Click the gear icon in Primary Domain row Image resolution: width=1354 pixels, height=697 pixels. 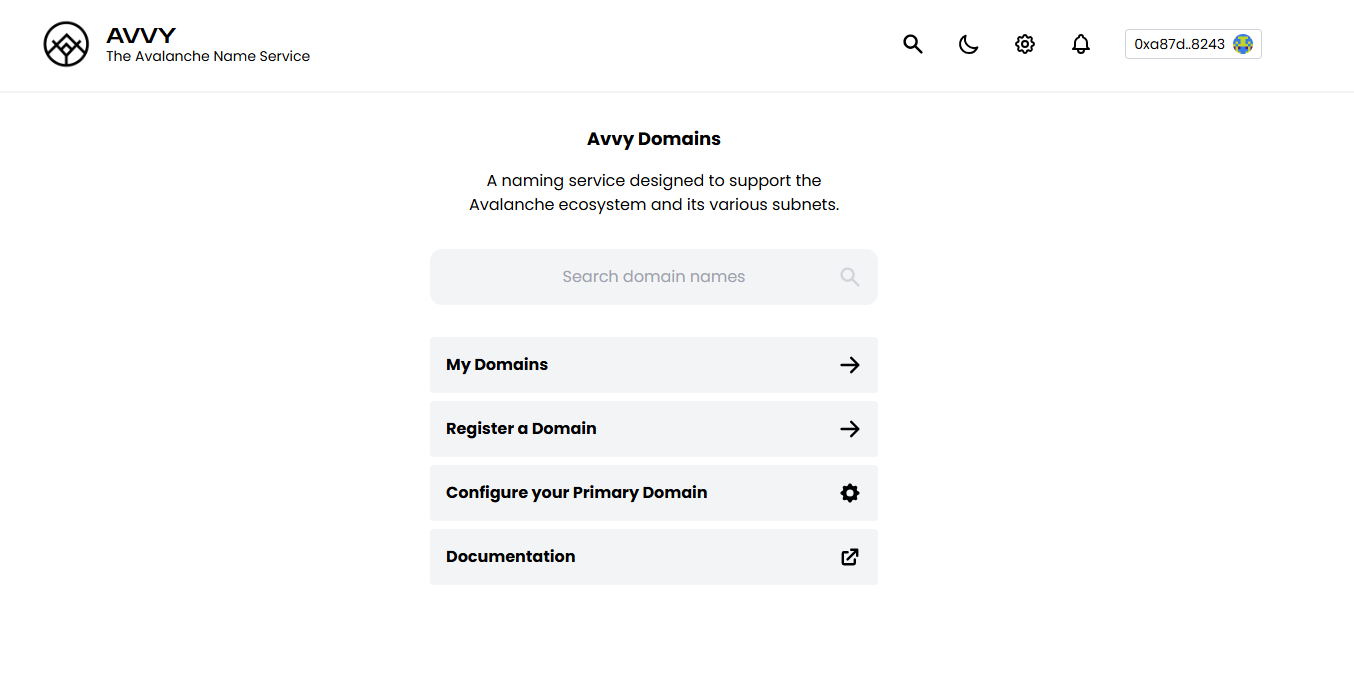pyautogui.click(x=850, y=493)
